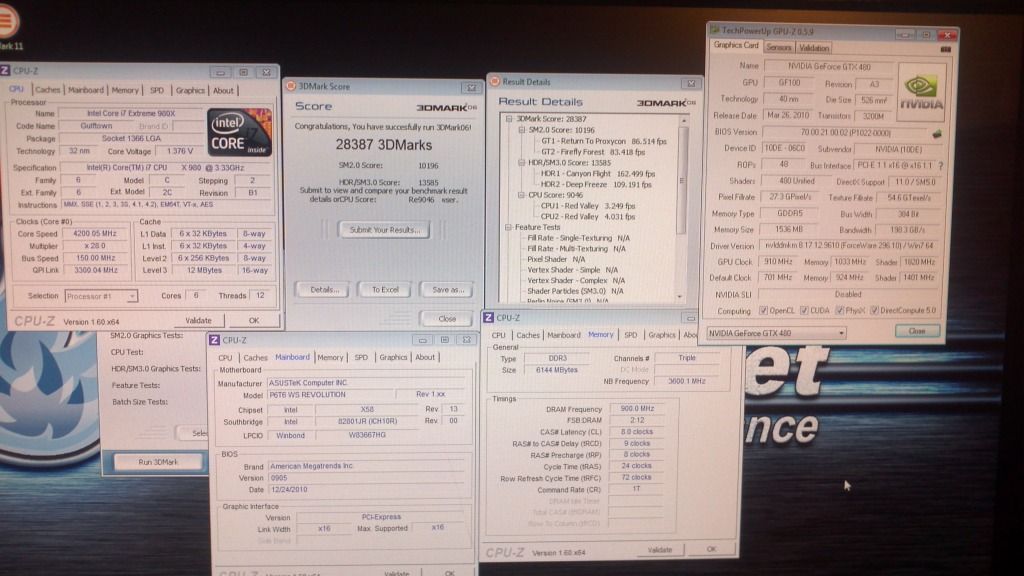The width and height of the screenshot is (1024, 576).
Task: Click the GPU-Z Name field at the top
Action: [829, 67]
